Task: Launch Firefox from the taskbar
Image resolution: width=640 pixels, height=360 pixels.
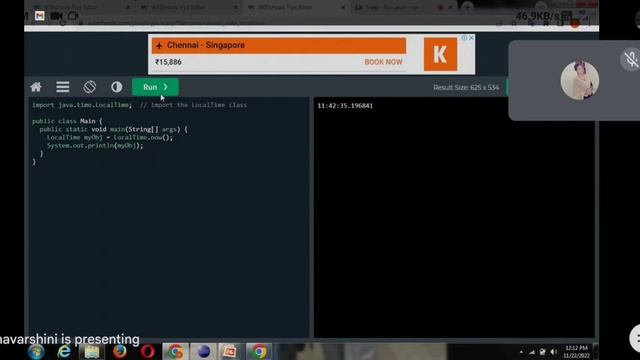Action: point(120,352)
